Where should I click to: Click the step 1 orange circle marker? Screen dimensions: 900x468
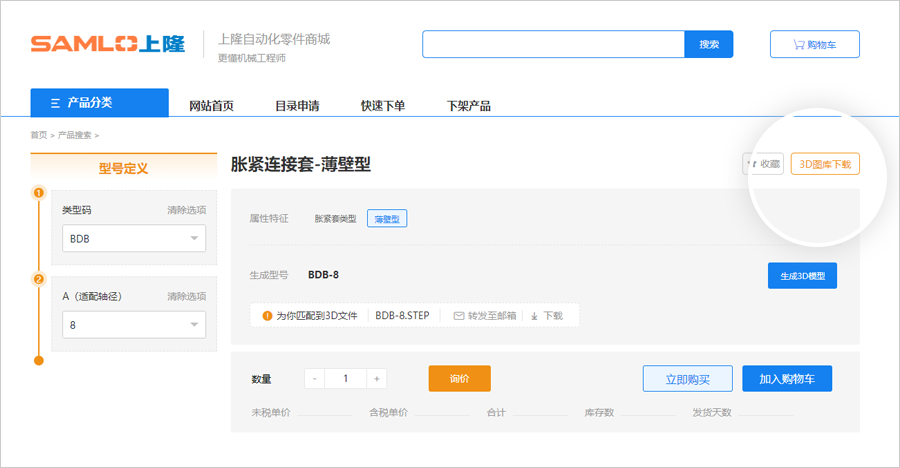click(39, 193)
